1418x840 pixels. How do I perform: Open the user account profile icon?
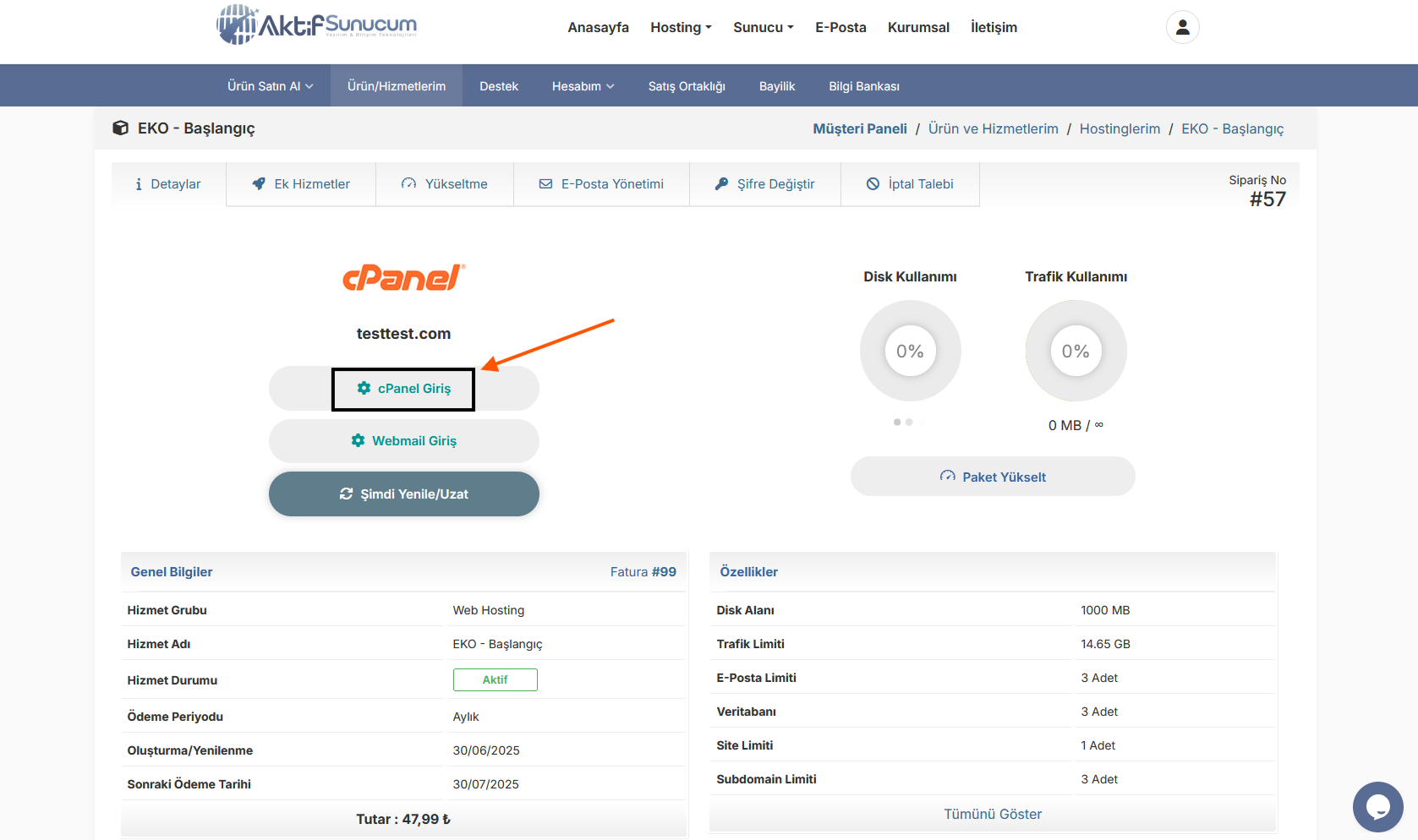click(1181, 27)
